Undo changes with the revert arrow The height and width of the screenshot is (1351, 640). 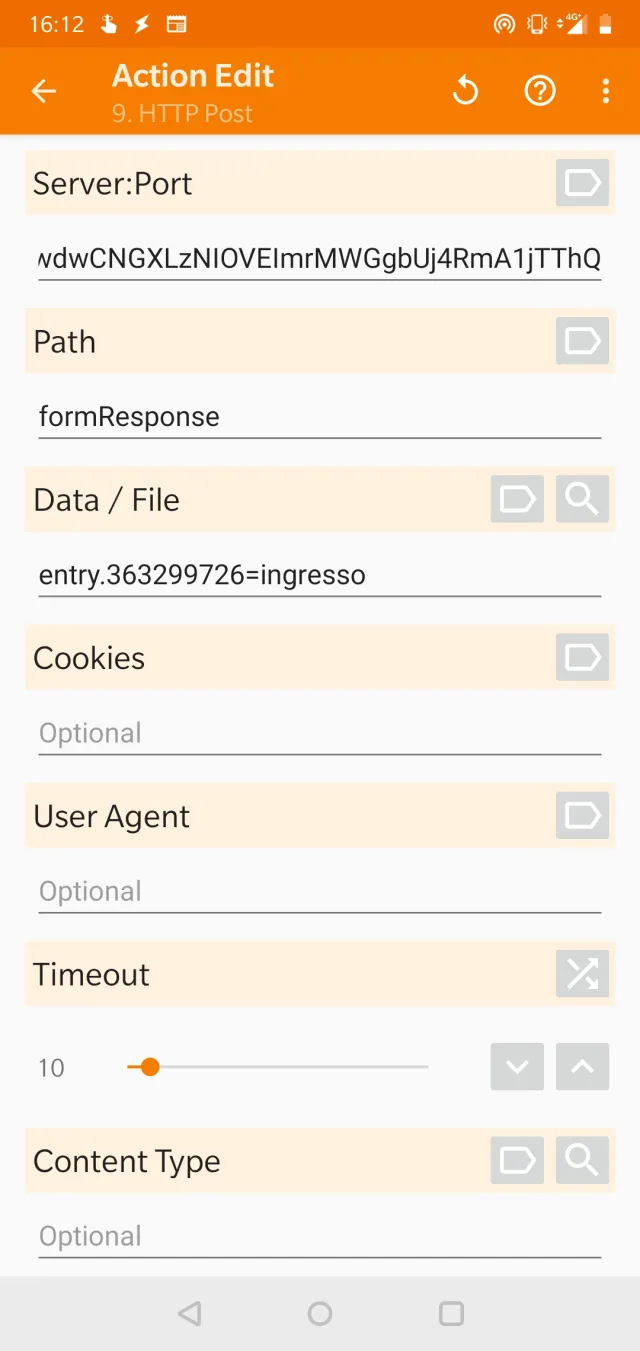point(465,90)
